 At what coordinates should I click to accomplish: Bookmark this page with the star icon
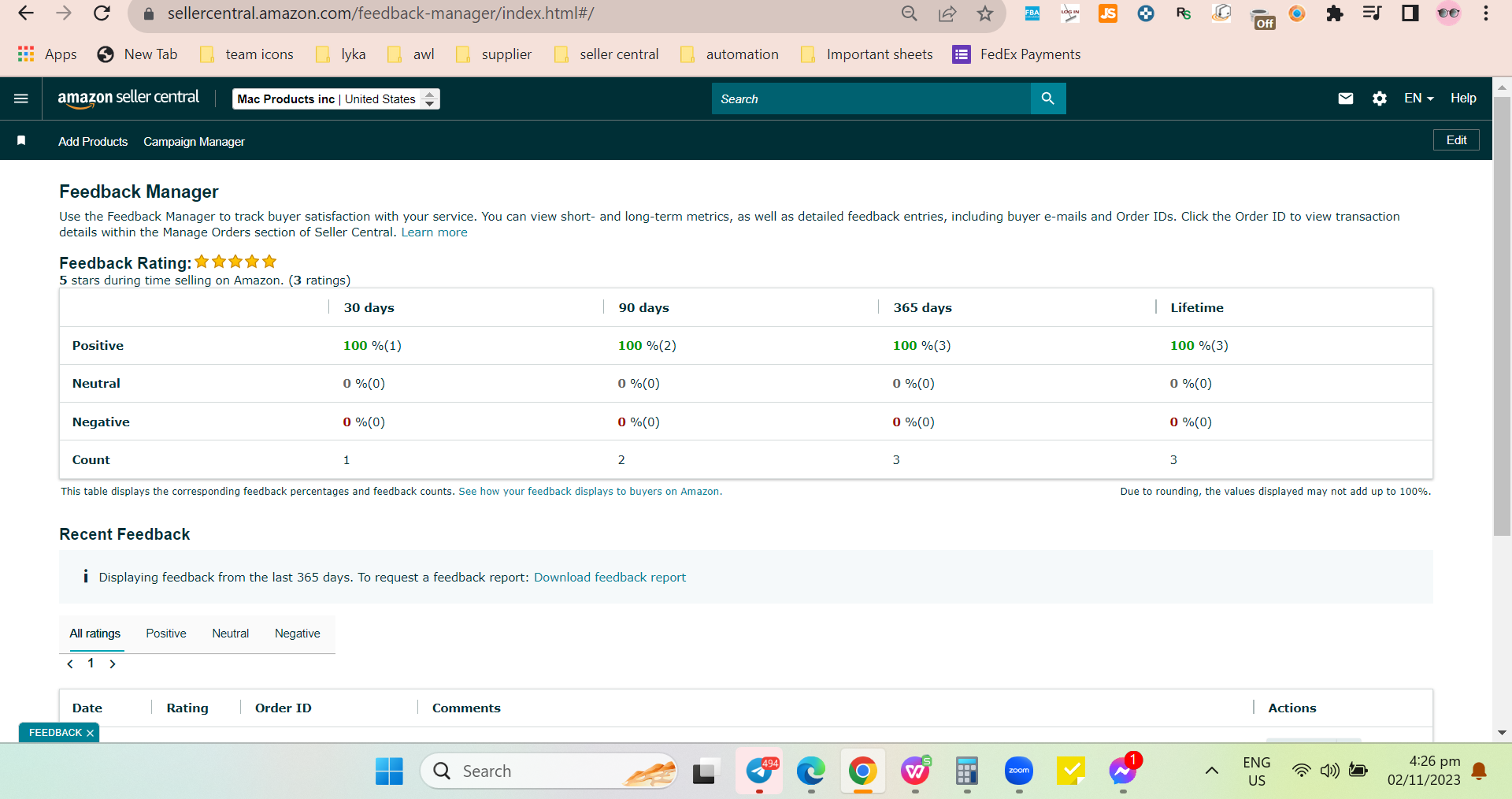click(x=985, y=13)
